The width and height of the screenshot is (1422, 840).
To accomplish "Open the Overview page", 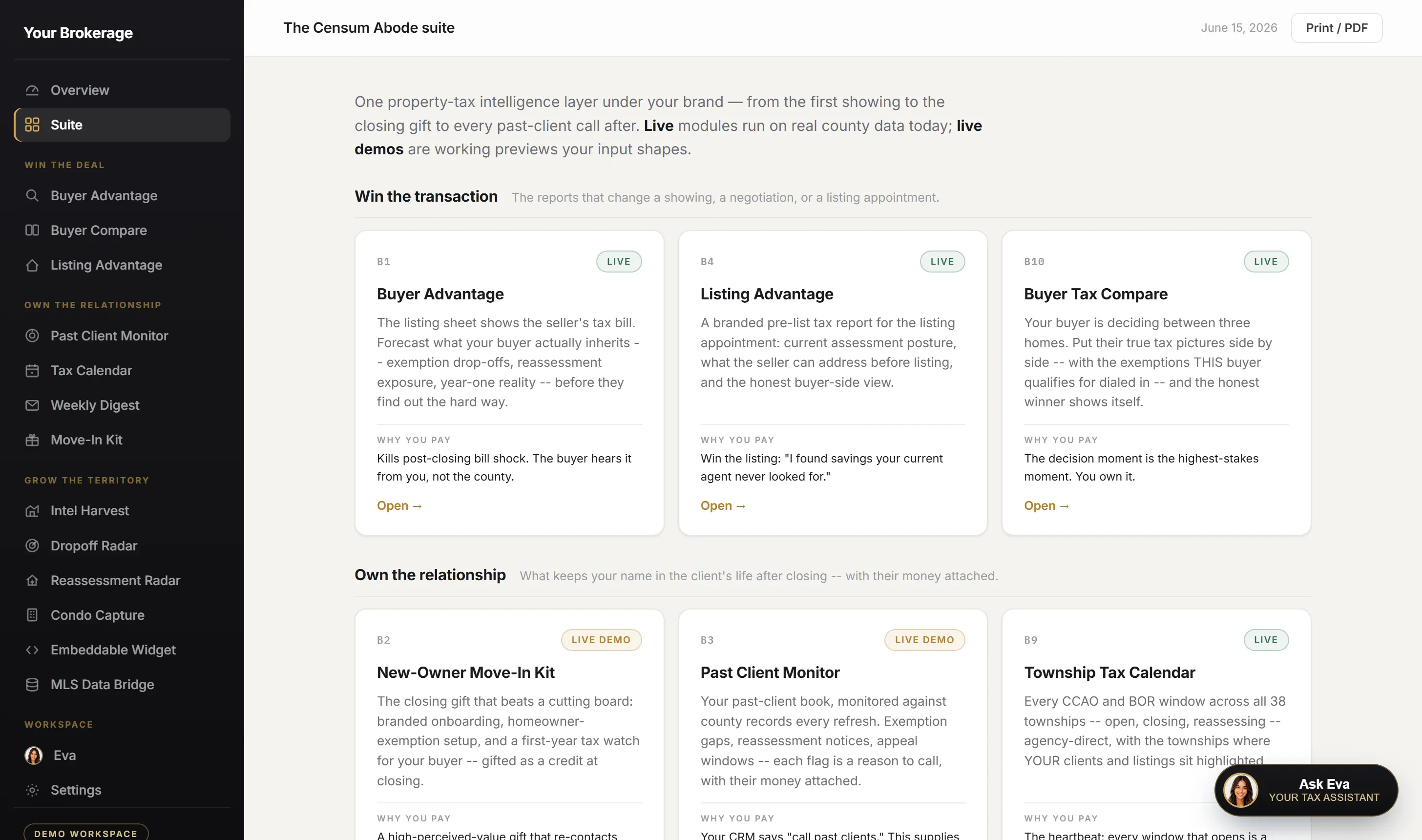I will click(x=122, y=90).
